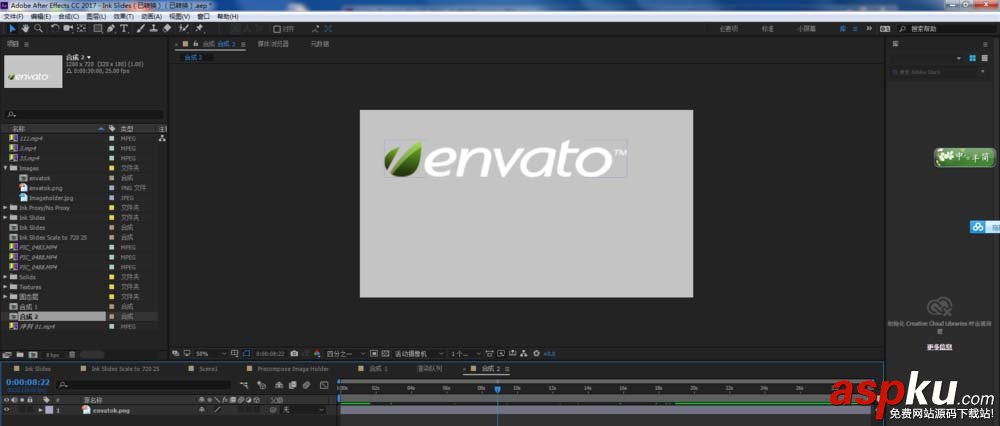Open the resolution dropdown showing 四分之一

point(346,353)
